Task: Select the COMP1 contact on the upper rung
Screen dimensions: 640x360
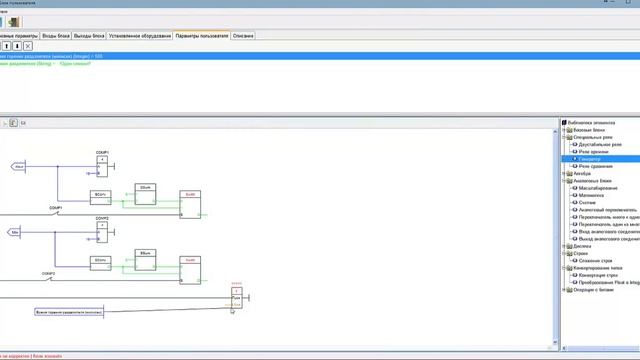Action: (x=56, y=212)
